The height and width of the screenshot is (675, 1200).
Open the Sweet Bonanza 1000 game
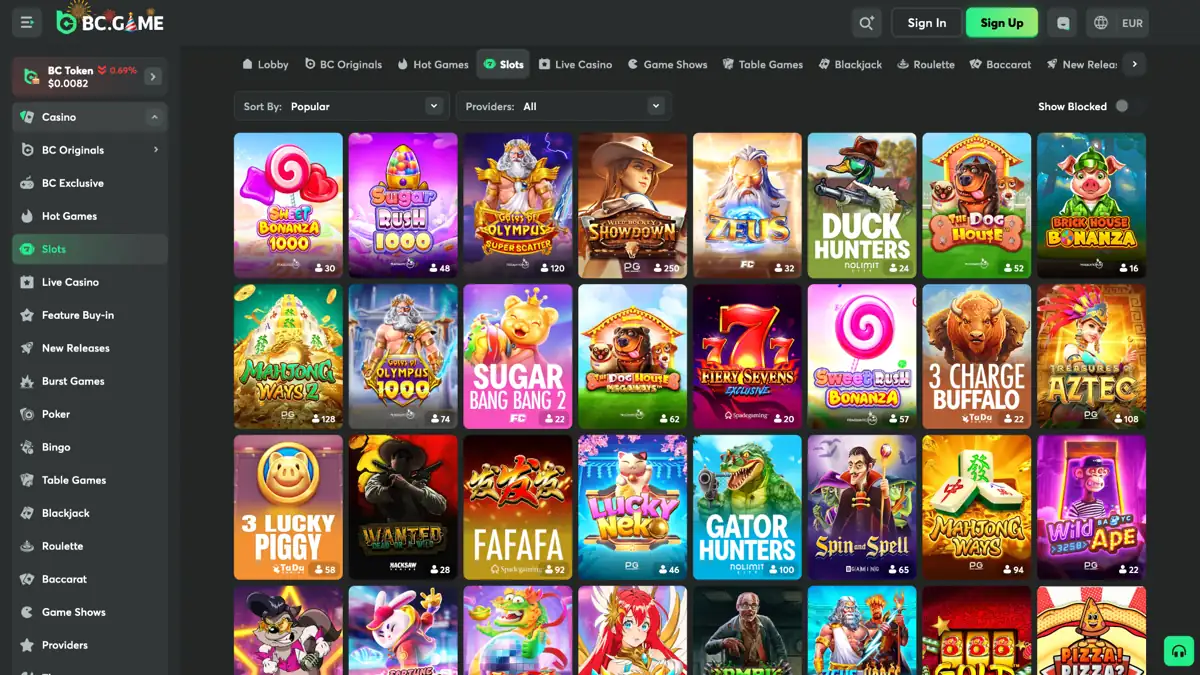point(288,205)
